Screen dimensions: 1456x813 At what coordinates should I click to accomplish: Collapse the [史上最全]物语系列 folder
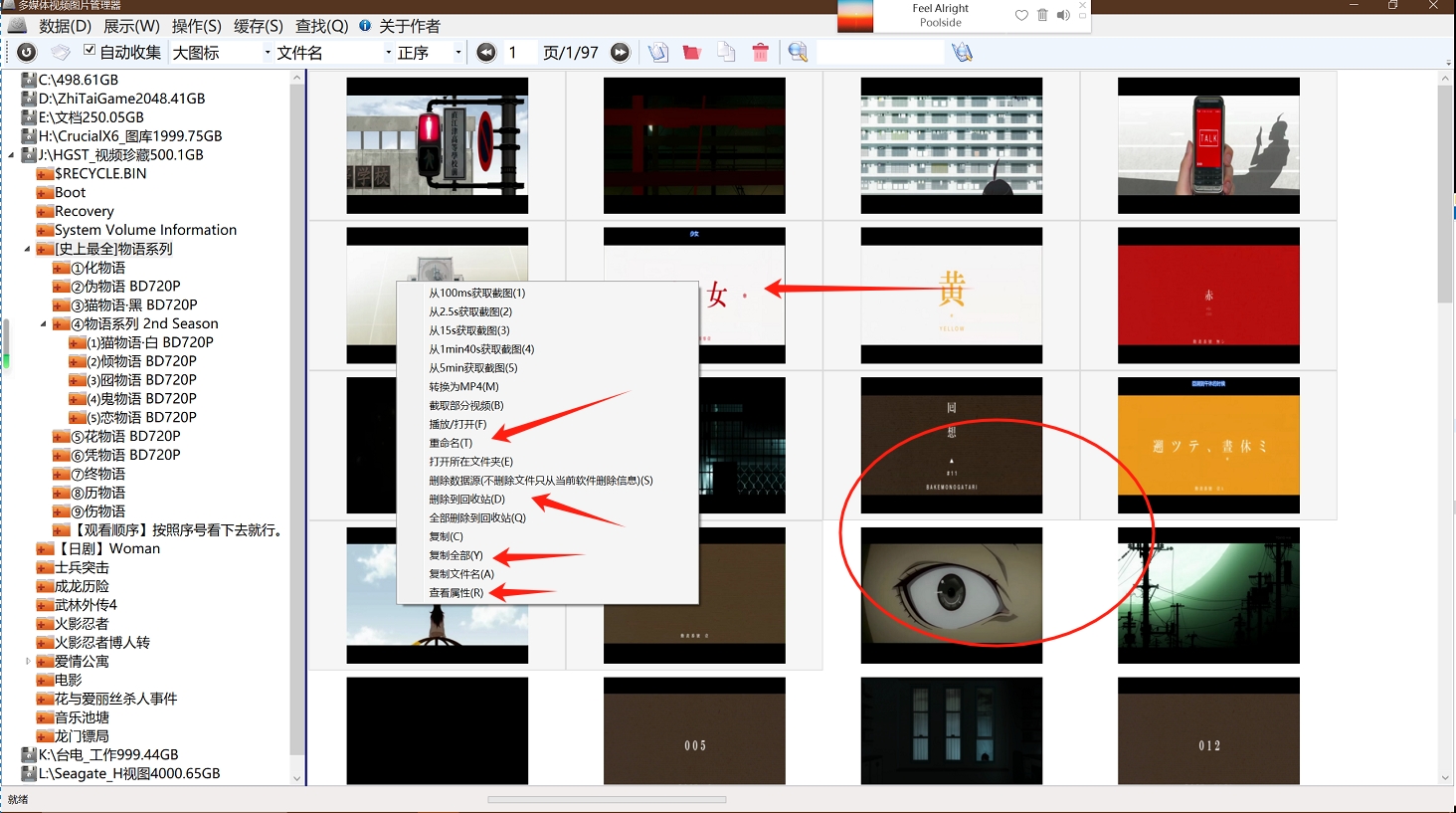pyautogui.click(x=28, y=249)
